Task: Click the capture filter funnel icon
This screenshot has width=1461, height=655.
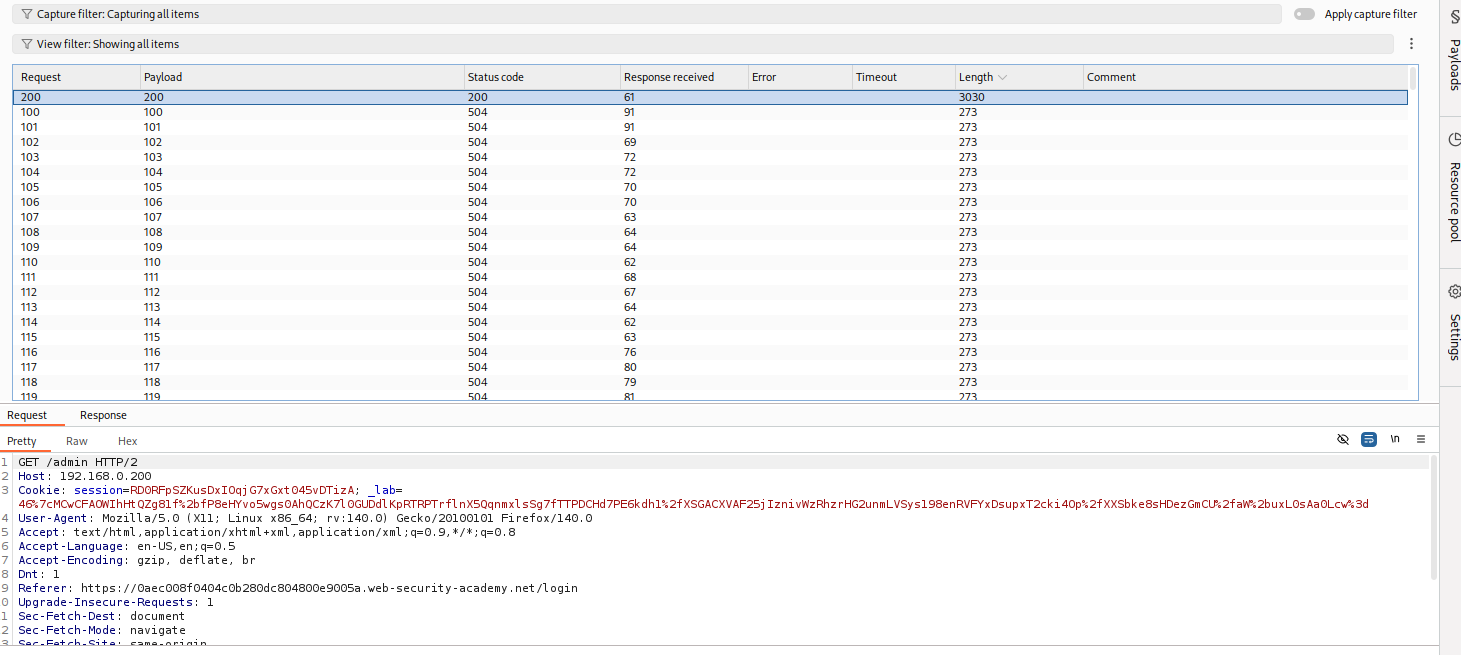Action: tap(27, 14)
